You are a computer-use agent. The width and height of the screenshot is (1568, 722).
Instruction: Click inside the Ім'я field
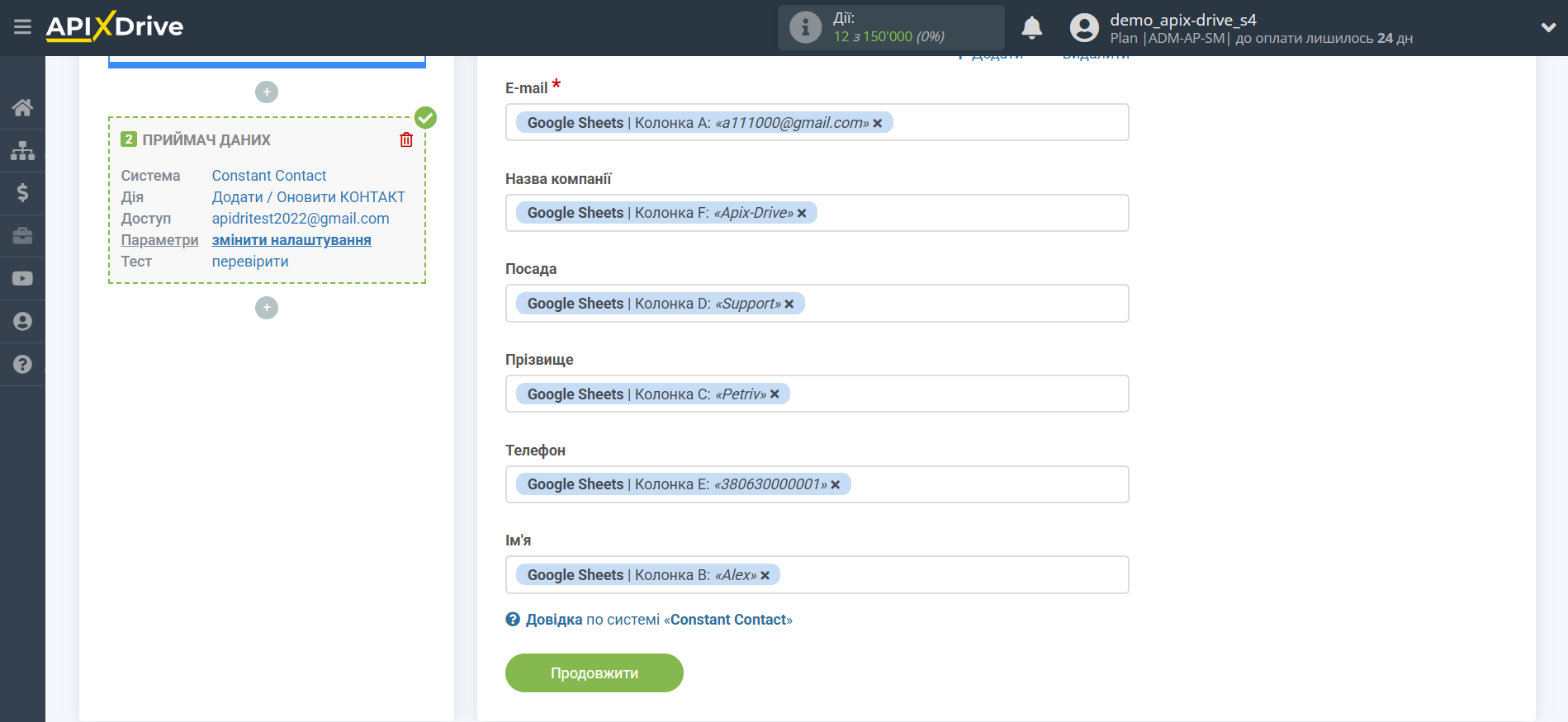[817, 575]
